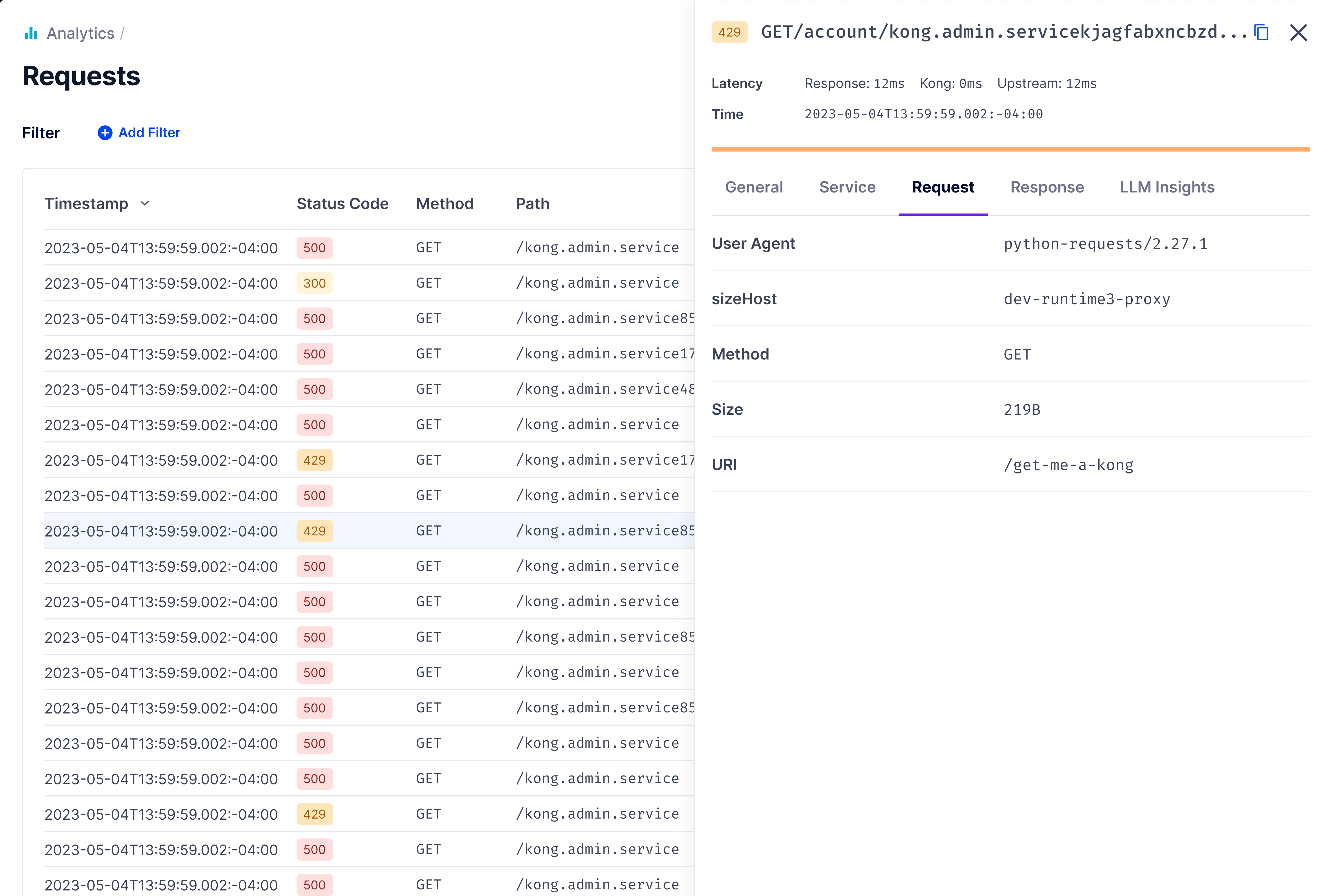Click the Filter label expander

[41, 132]
